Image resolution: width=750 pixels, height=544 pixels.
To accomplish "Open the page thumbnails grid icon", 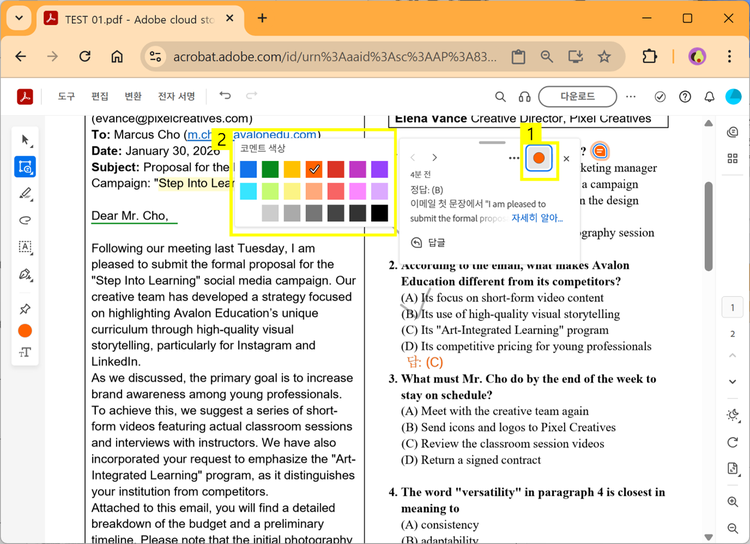I will [x=732, y=158].
